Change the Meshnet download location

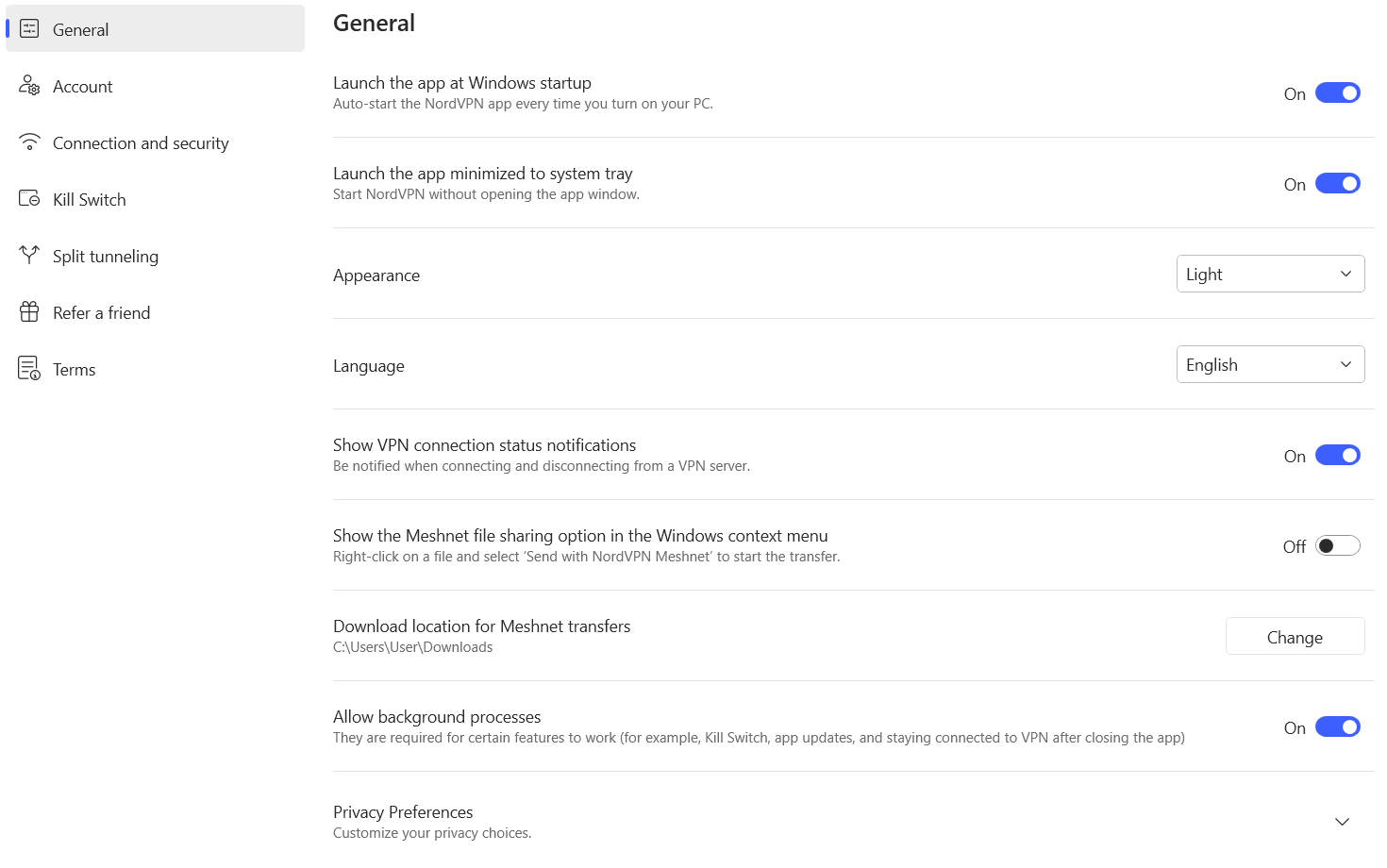[1295, 636]
